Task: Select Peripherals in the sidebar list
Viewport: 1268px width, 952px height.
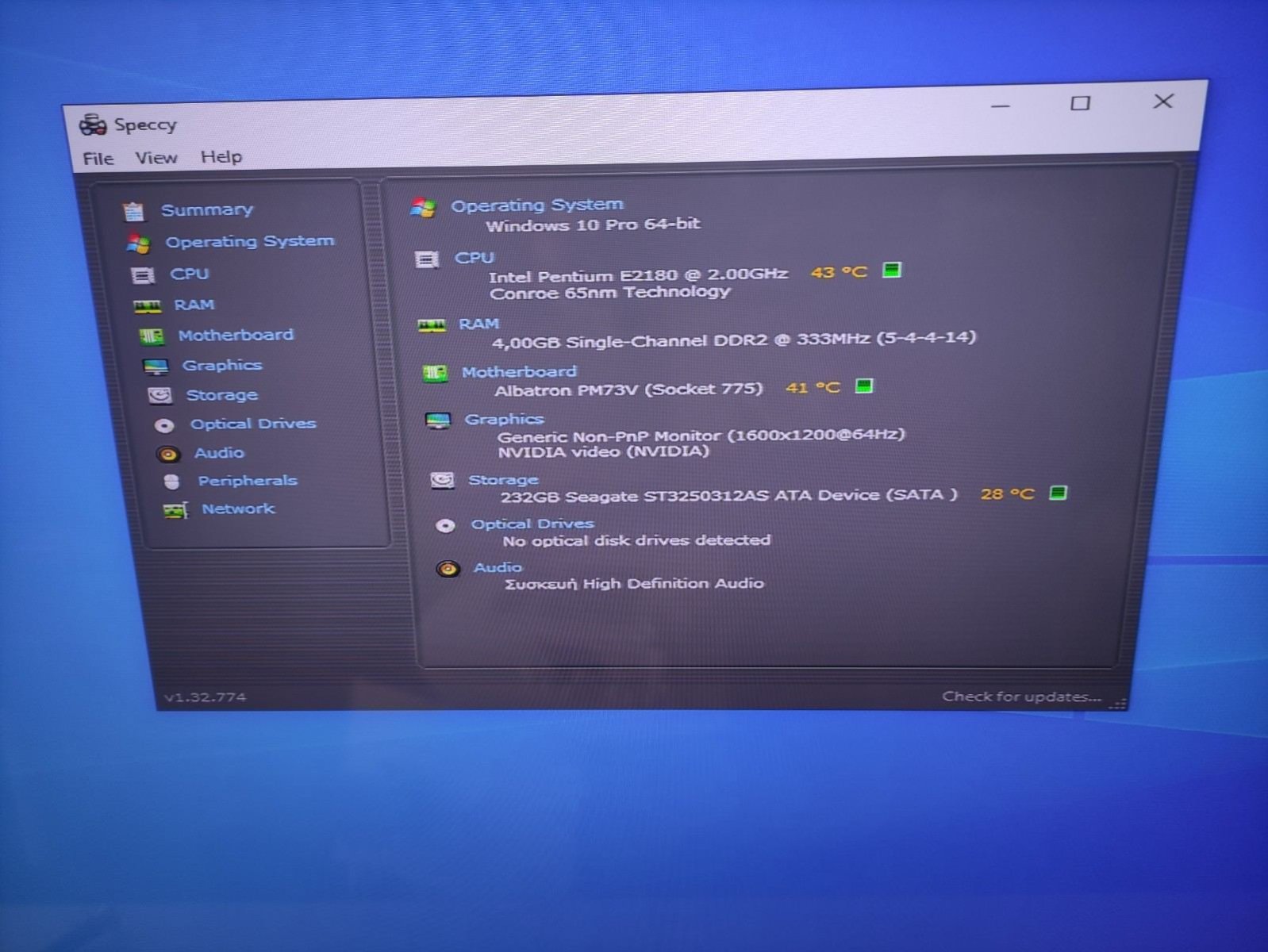Action: coord(248,481)
